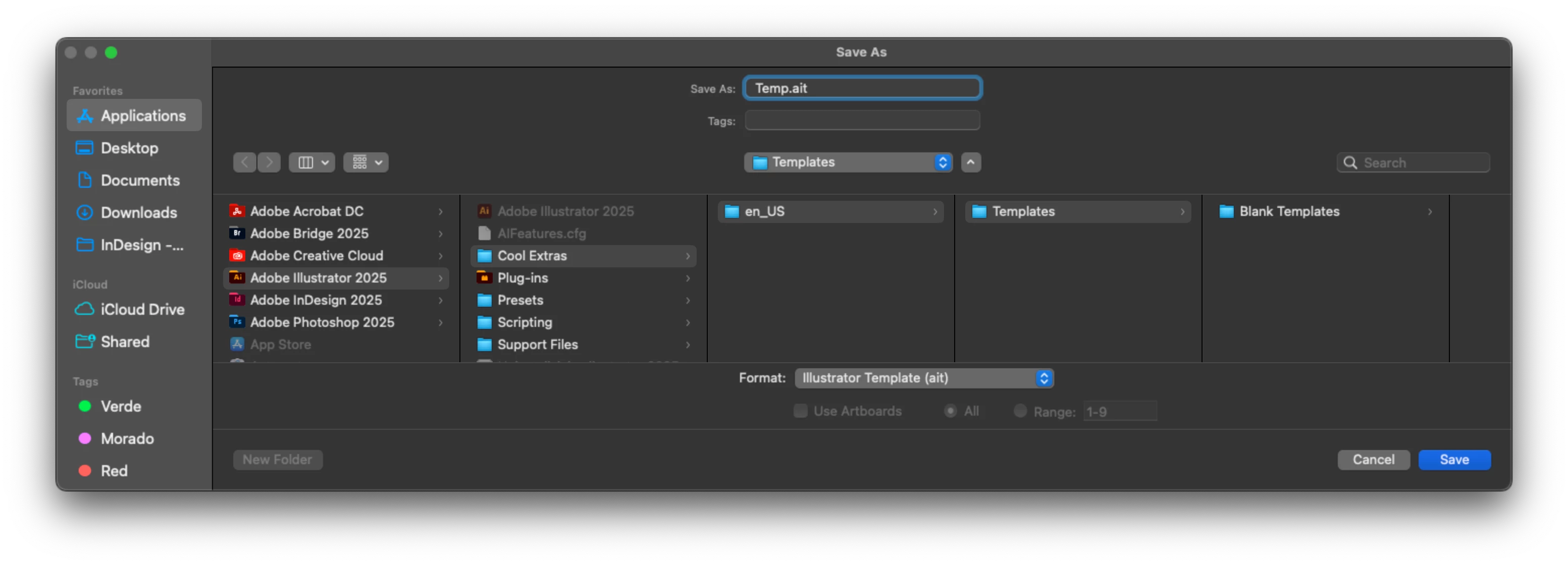Click the Cancel button
1568x565 pixels.
[1373, 460]
